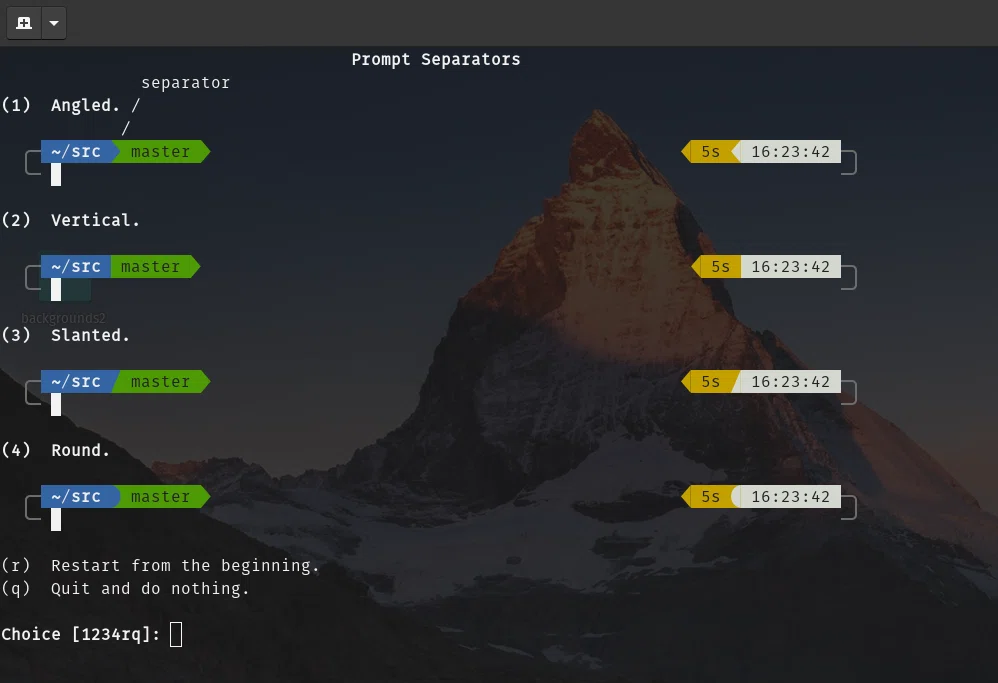
Task: Click 16:23:42 time in Vertical preview
Action: click(791, 267)
